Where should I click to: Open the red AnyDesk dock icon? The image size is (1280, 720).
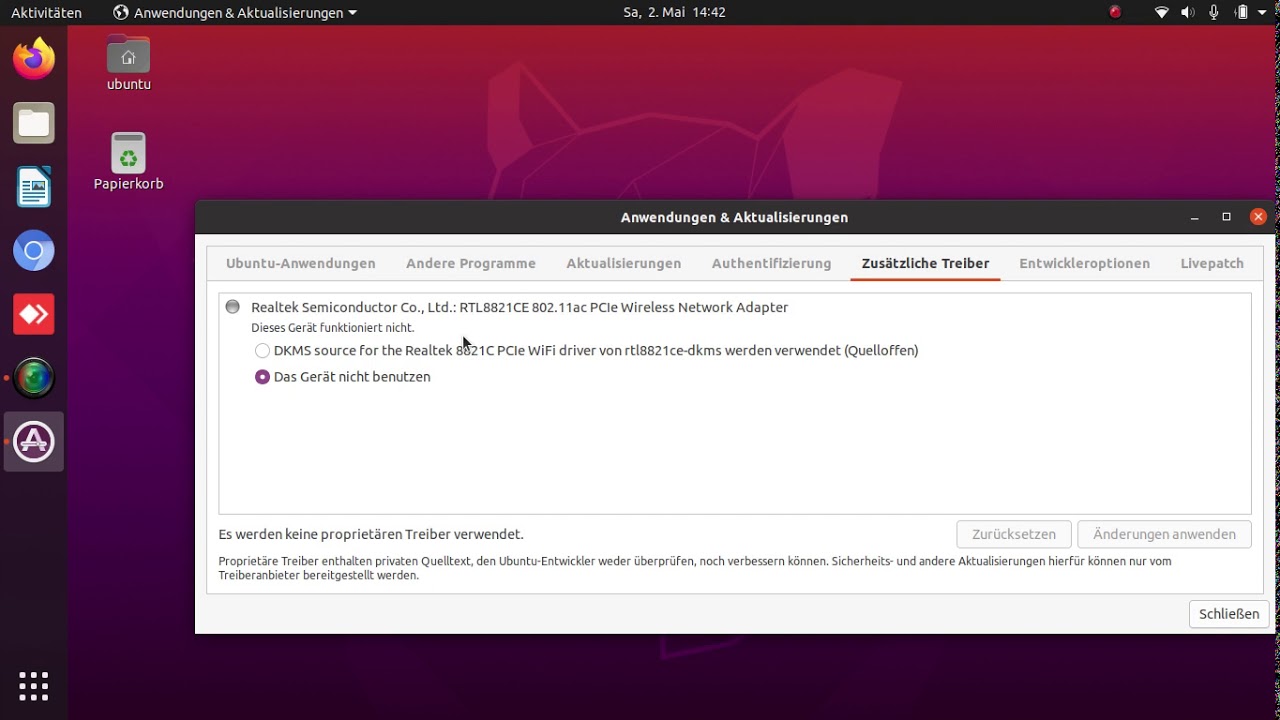[34, 314]
